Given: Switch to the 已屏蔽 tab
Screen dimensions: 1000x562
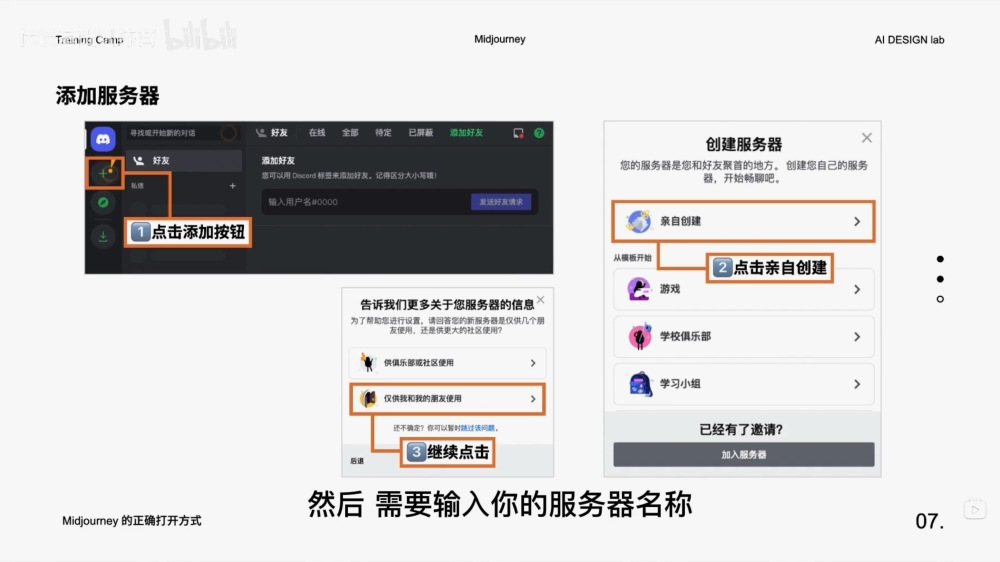Looking at the screenshot, I should 420,133.
